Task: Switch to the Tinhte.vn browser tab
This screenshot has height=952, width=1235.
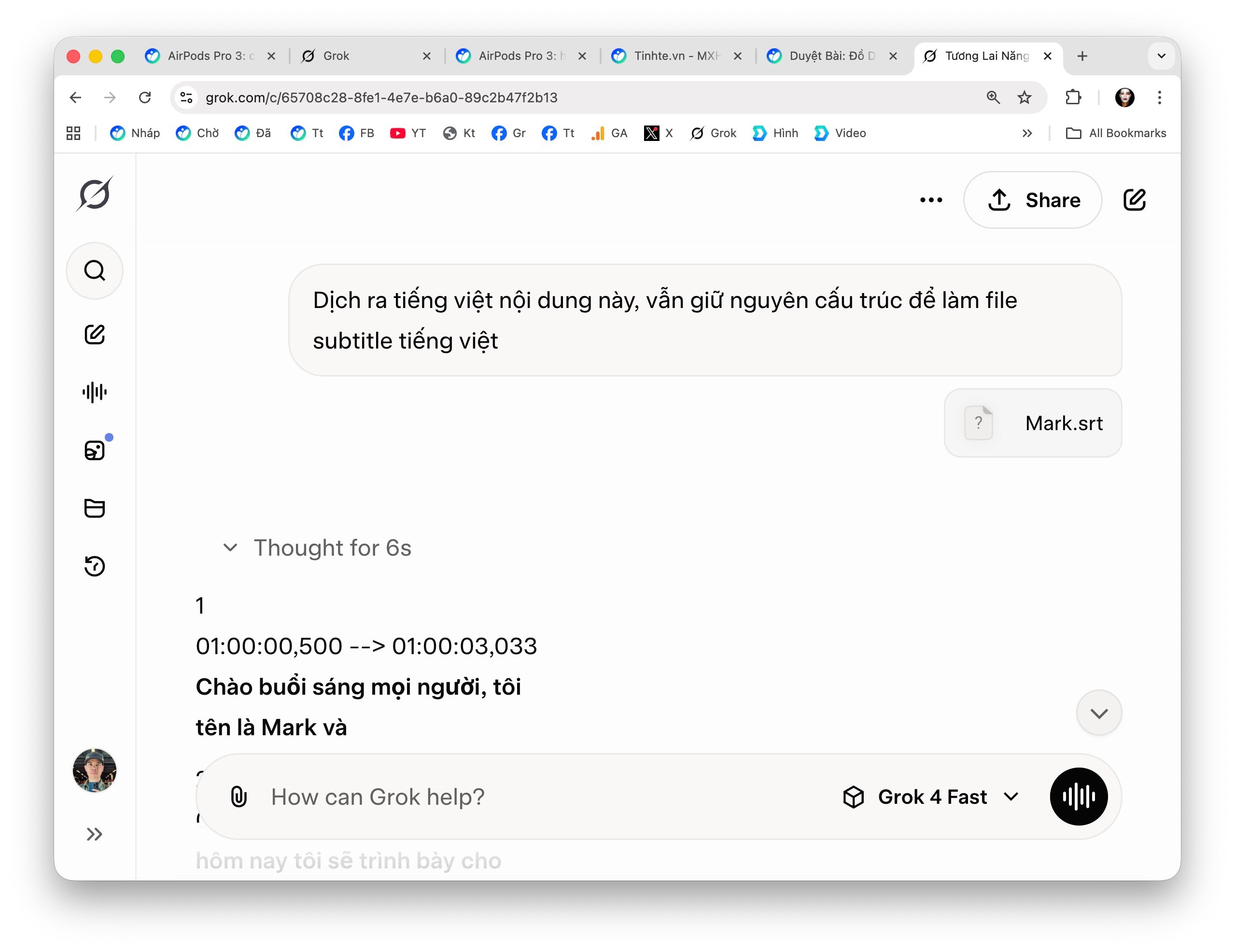Action: coord(676,56)
